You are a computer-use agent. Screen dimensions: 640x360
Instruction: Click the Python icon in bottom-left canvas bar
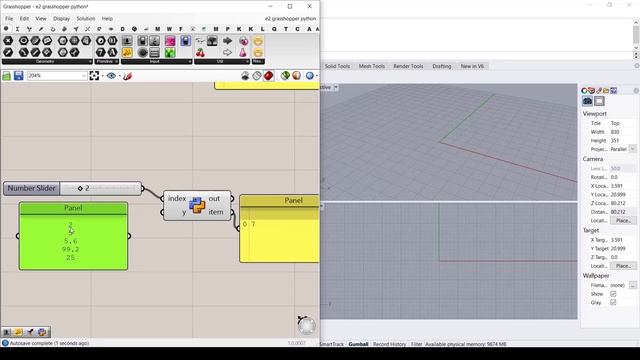42,332
